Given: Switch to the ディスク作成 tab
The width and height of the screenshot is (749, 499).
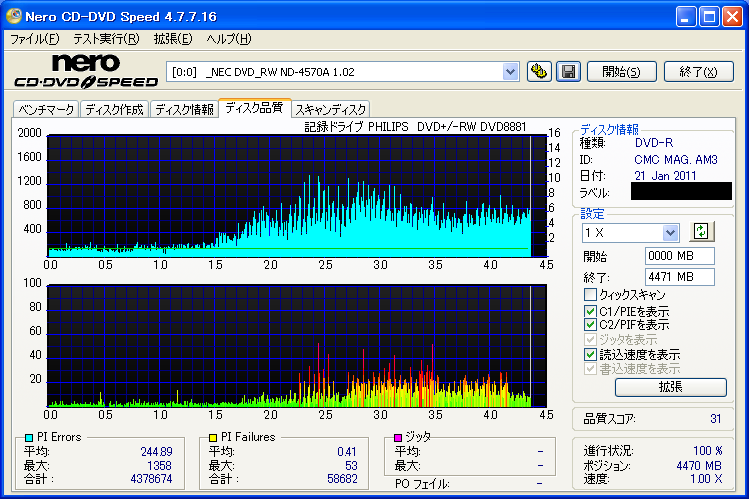Looking at the screenshot, I should click(114, 109).
